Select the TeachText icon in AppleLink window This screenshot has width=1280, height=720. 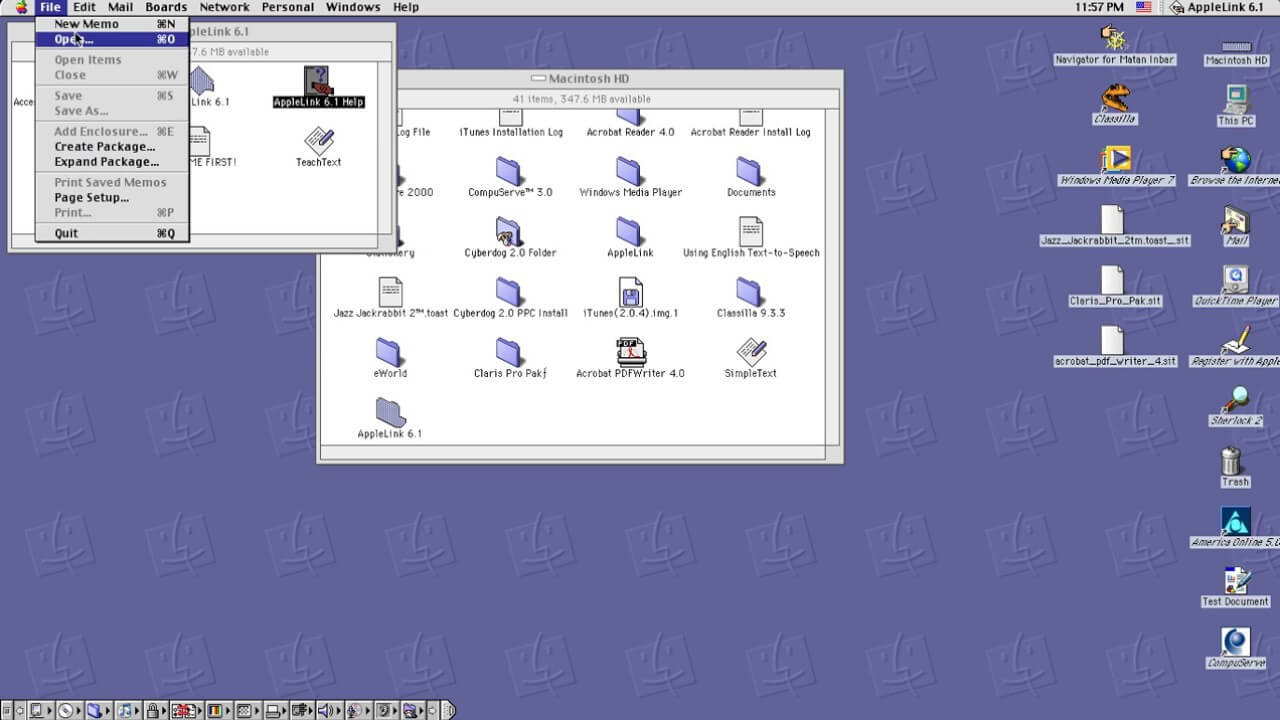tap(318, 147)
